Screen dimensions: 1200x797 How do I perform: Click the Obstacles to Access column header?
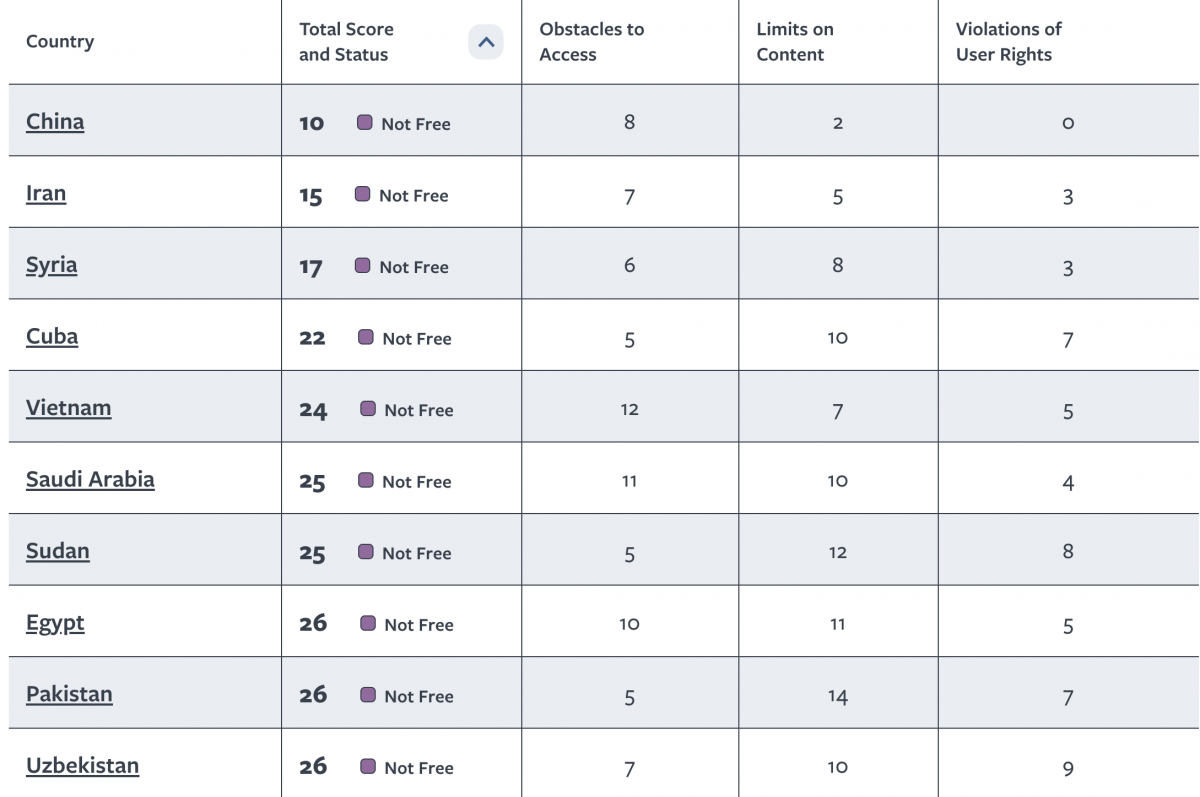click(591, 42)
